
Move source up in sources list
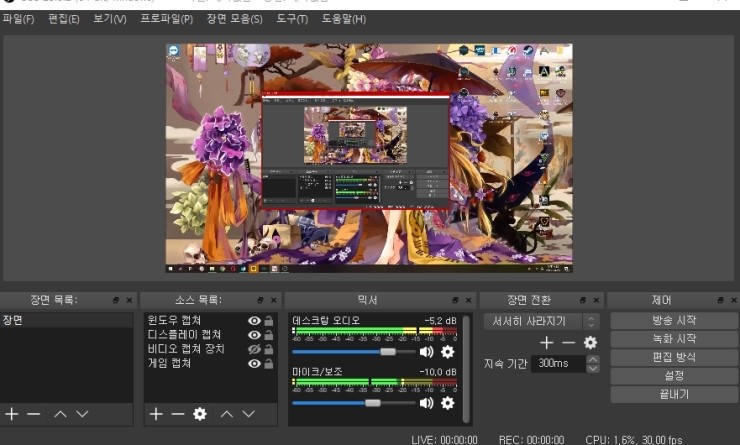click(227, 414)
